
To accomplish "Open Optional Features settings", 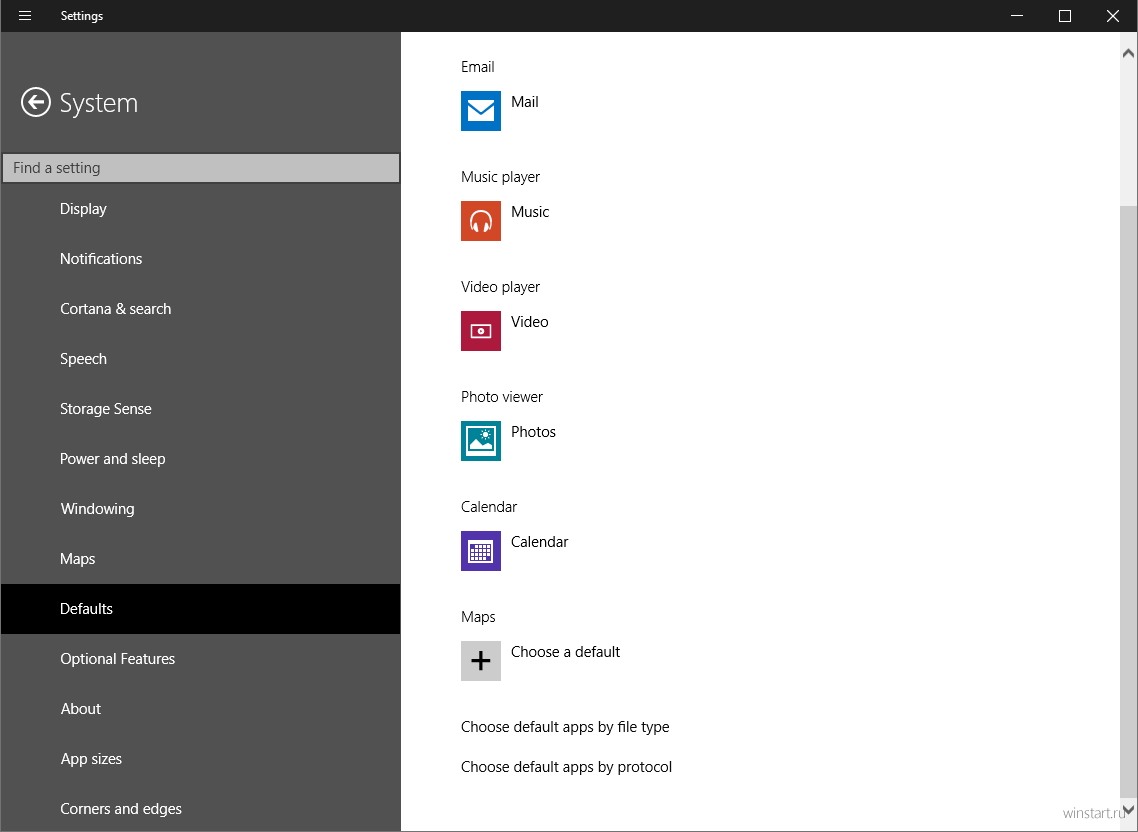I will click(200, 658).
